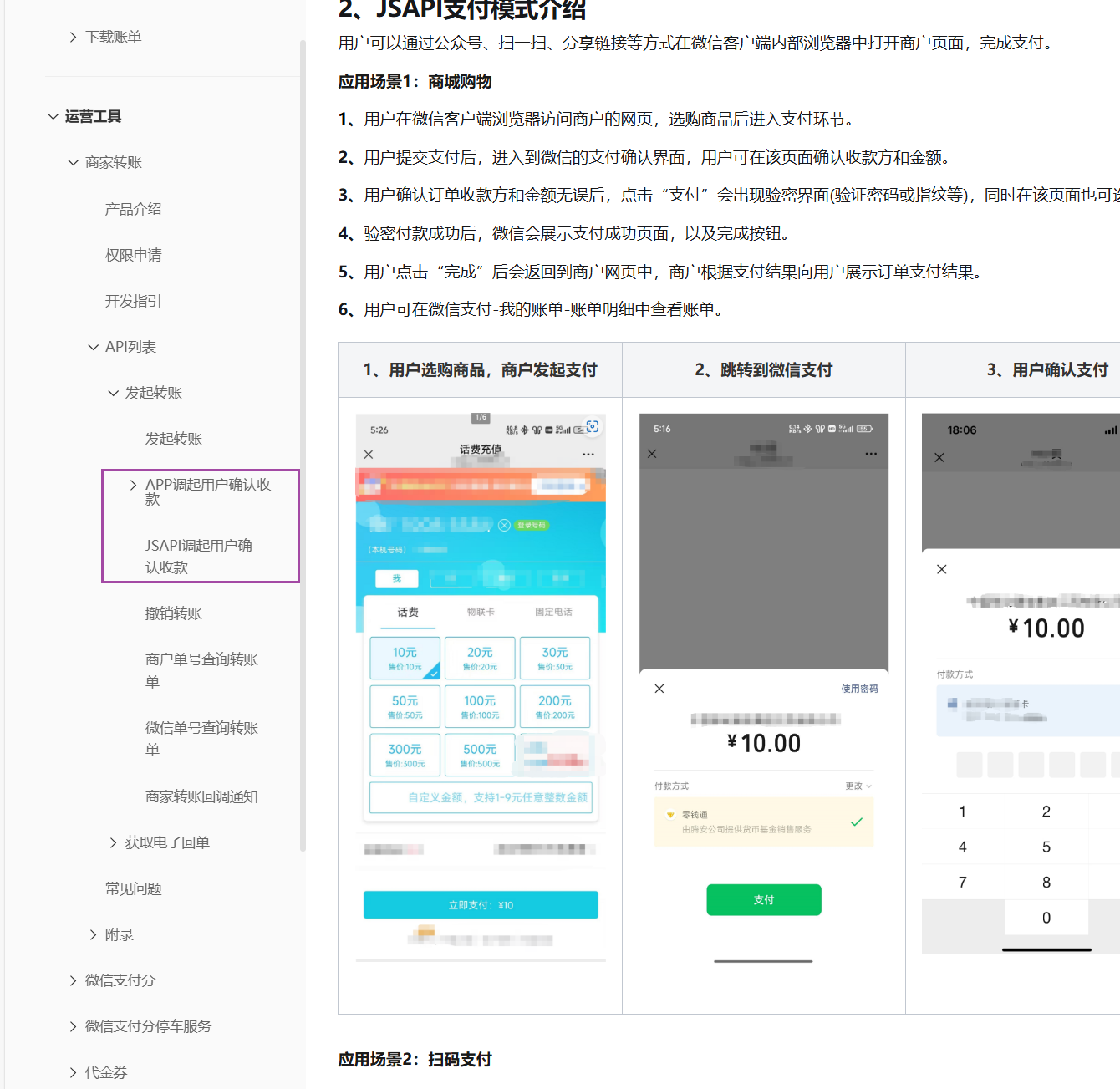This screenshot has height=1089, width=1120.
Task: Close the payment sheet in screenshot 2
Action: point(659,689)
